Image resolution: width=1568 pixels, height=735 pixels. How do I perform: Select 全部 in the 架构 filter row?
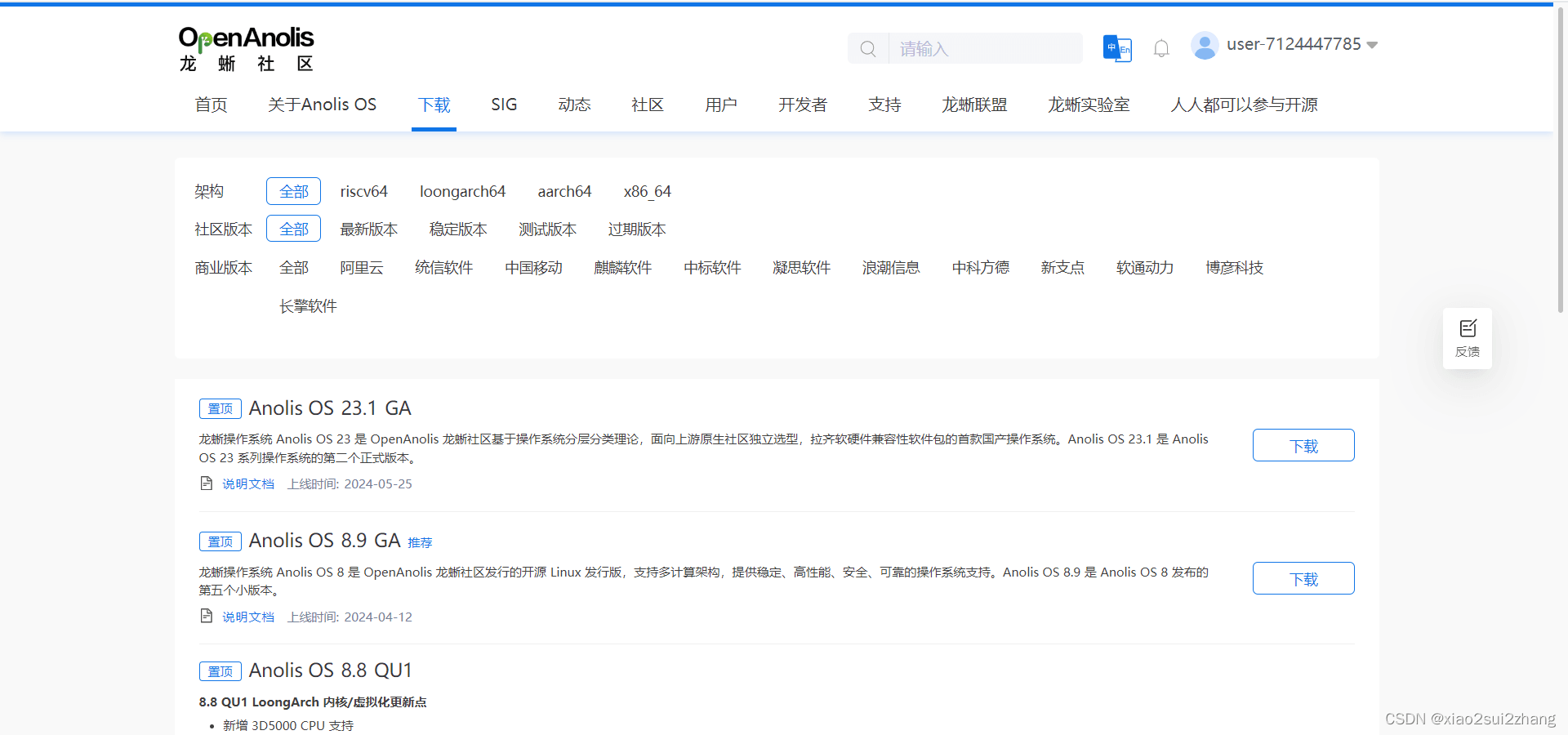[x=293, y=191]
